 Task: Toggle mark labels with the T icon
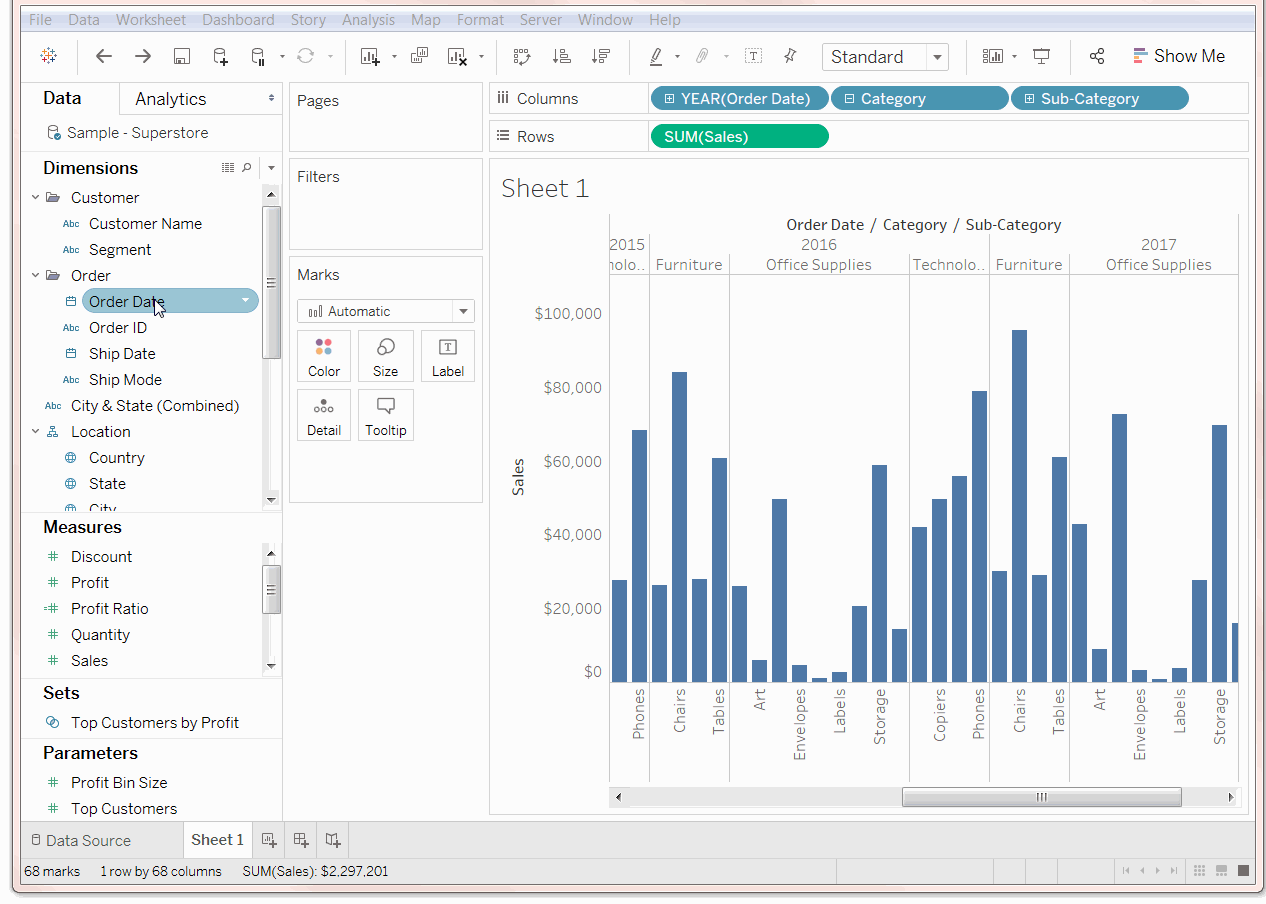coord(754,57)
